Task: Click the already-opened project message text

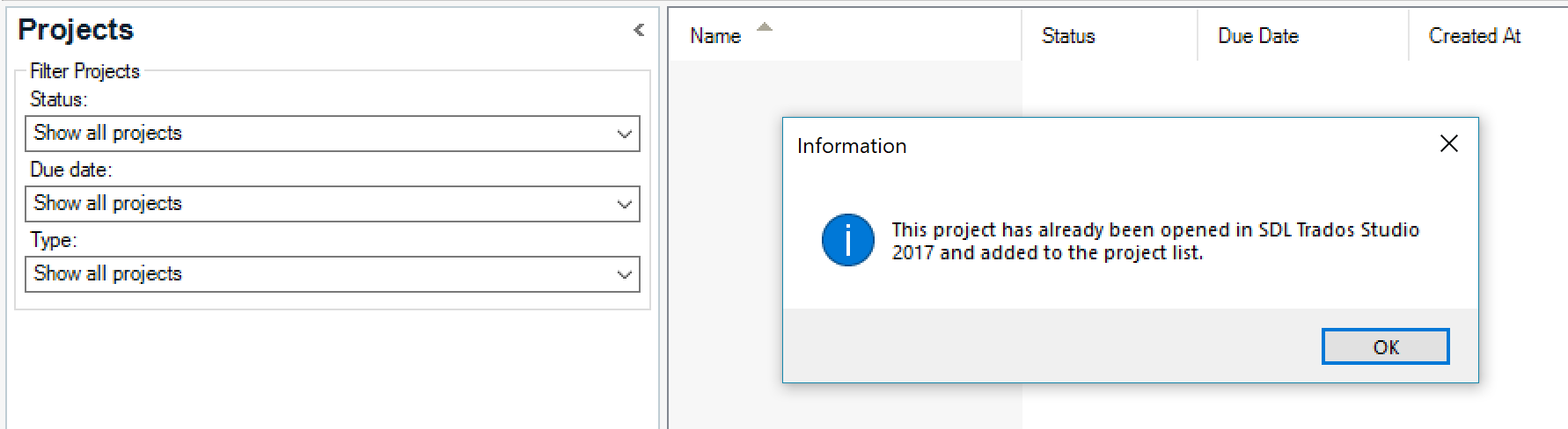Action: pos(1154,241)
